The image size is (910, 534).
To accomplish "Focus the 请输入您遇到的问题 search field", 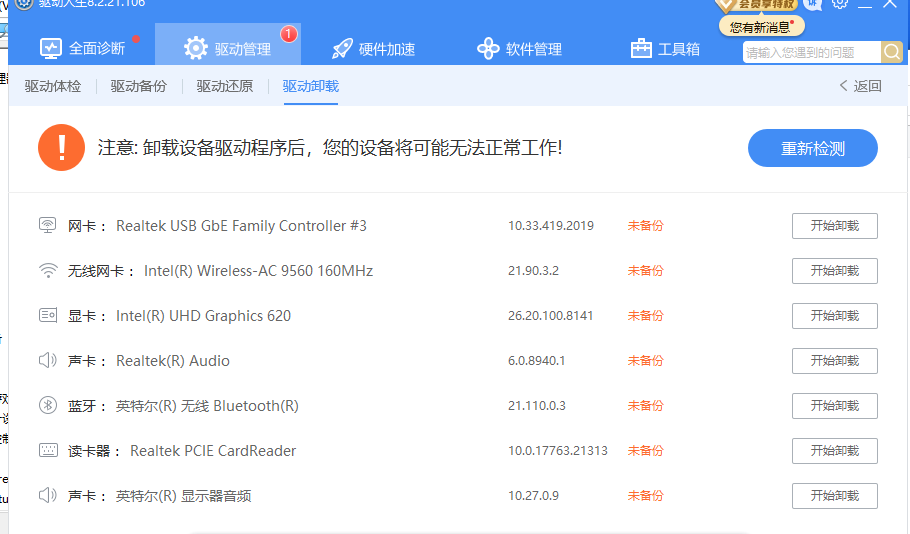I will tap(811, 52).
